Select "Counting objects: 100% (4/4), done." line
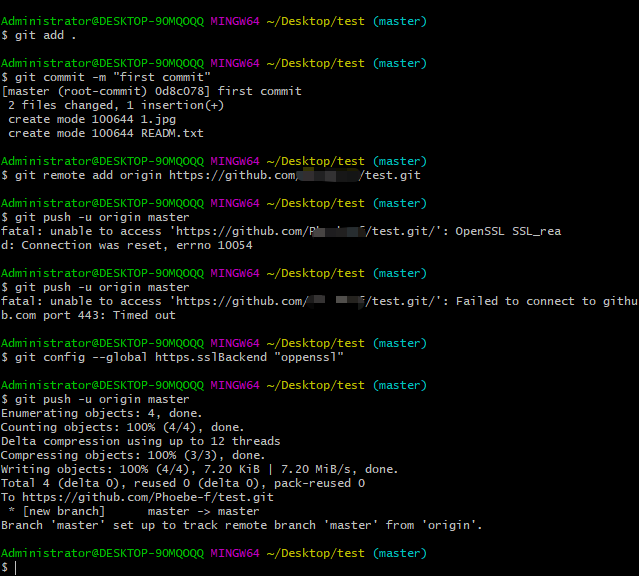The height and width of the screenshot is (576, 639). pos(123,427)
